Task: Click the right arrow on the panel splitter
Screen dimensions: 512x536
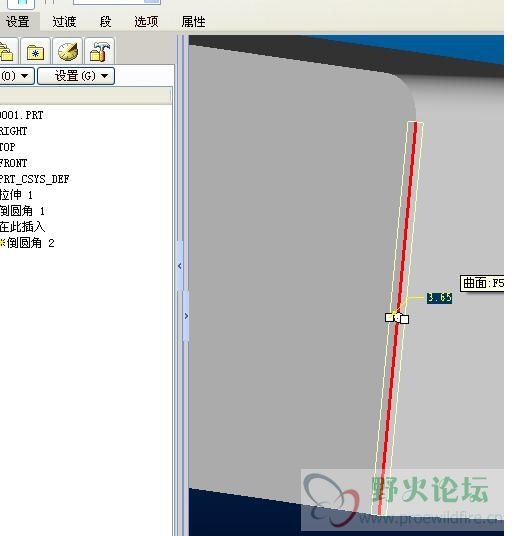Action: 186,316
